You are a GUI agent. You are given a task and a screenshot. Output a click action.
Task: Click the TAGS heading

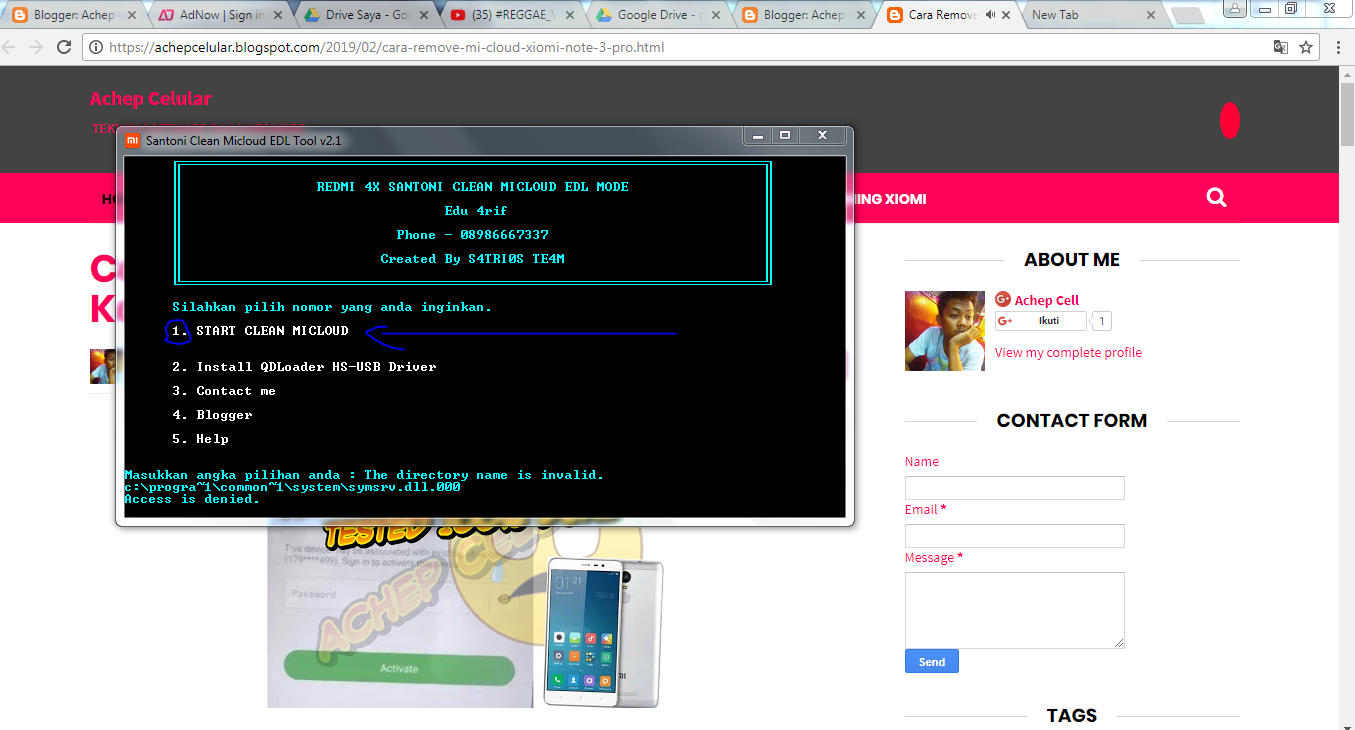coord(1072,715)
